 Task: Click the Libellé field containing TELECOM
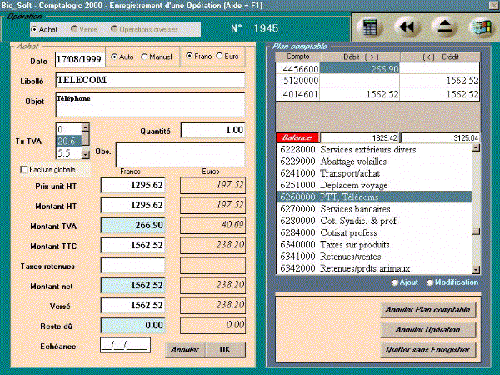(150, 80)
